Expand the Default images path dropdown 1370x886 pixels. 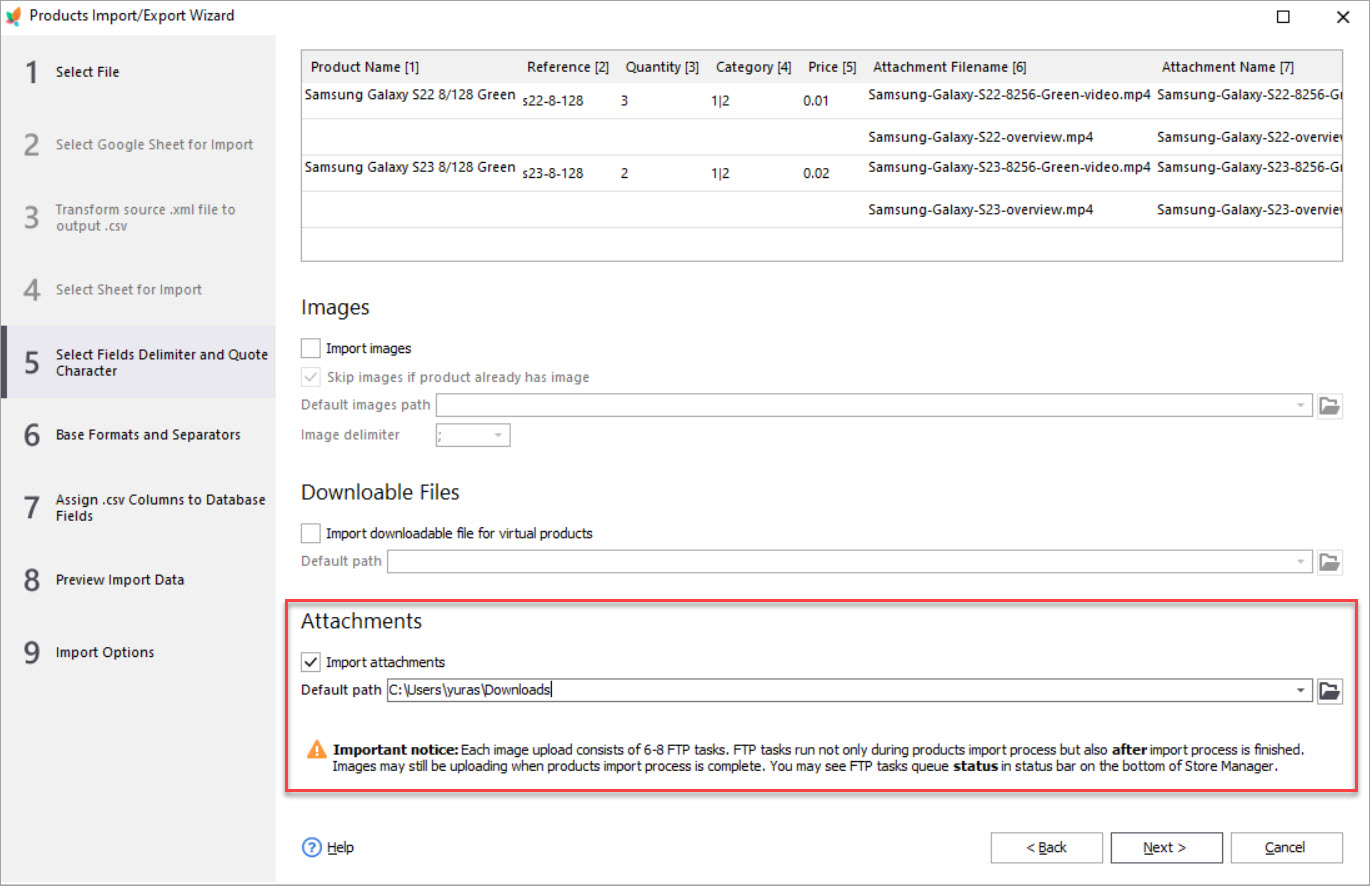tap(1300, 405)
